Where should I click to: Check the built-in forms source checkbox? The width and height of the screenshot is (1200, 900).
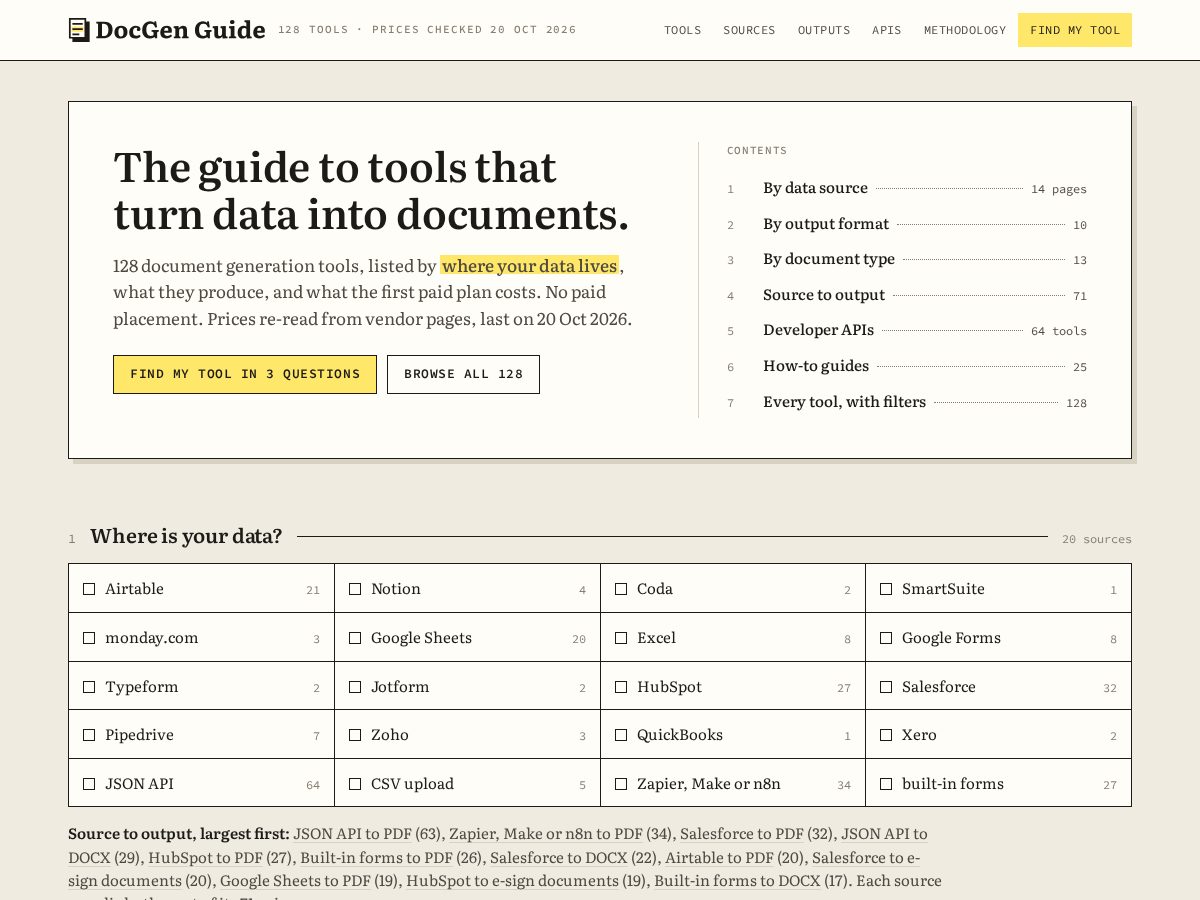886,784
